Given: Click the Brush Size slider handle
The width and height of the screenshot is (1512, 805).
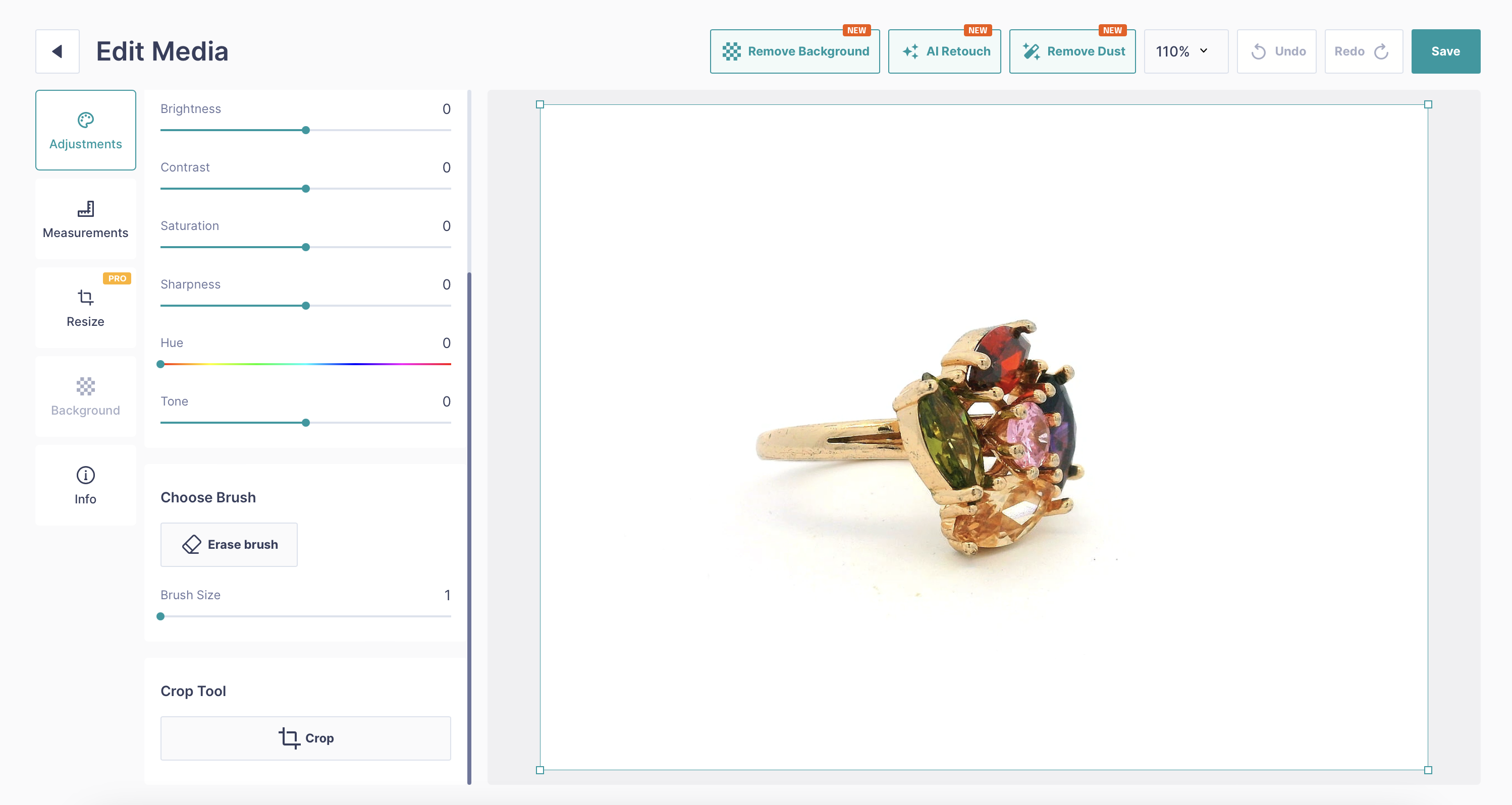Looking at the screenshot, I should point(160,617).
